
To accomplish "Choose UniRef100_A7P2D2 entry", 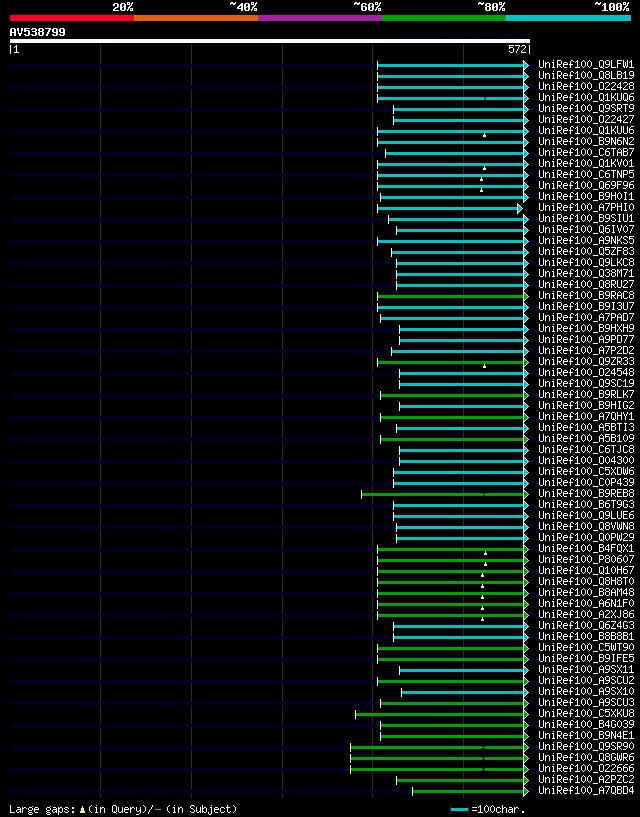I will click(x=586, y=350).
